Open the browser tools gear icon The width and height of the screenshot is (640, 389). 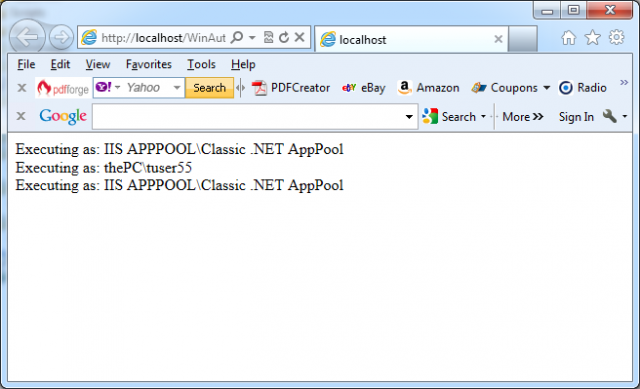pos(616,38)
